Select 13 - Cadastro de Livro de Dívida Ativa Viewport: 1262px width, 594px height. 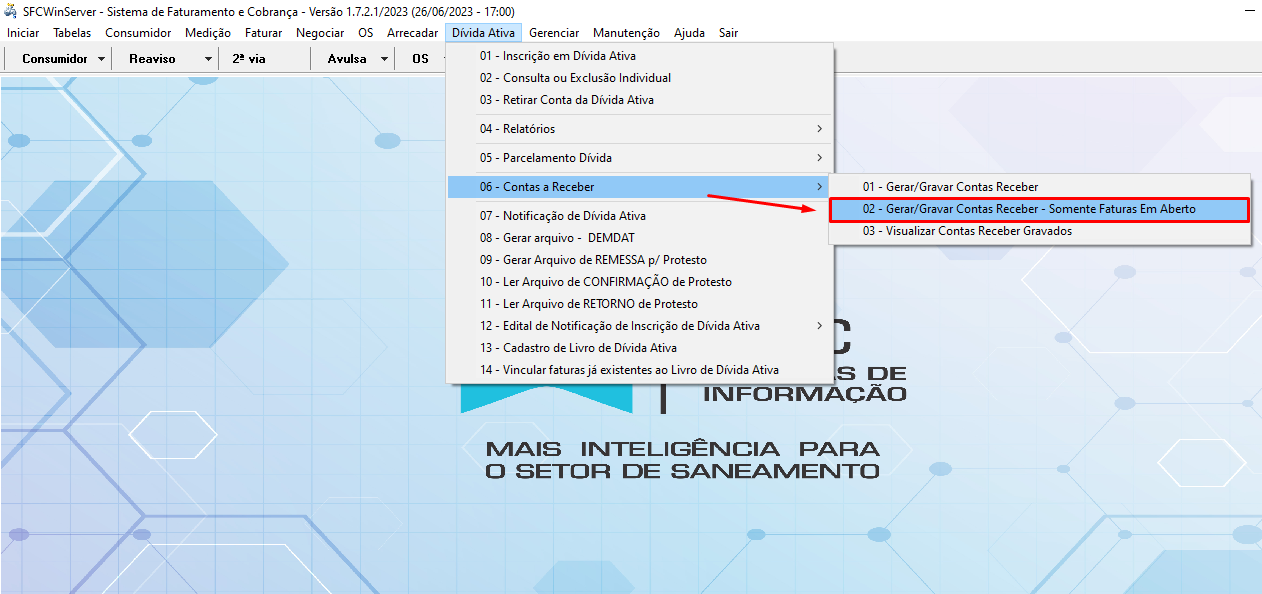click(578, 348)
